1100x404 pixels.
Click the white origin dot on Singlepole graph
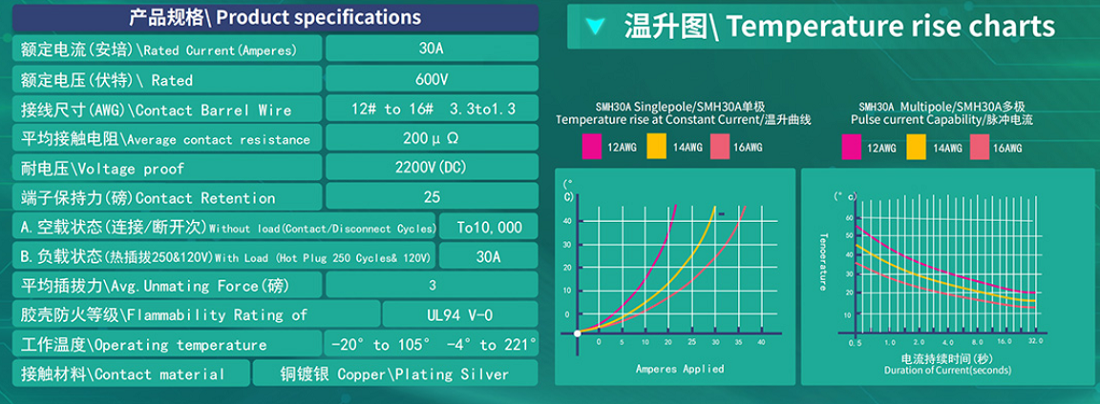coord(578,333)
